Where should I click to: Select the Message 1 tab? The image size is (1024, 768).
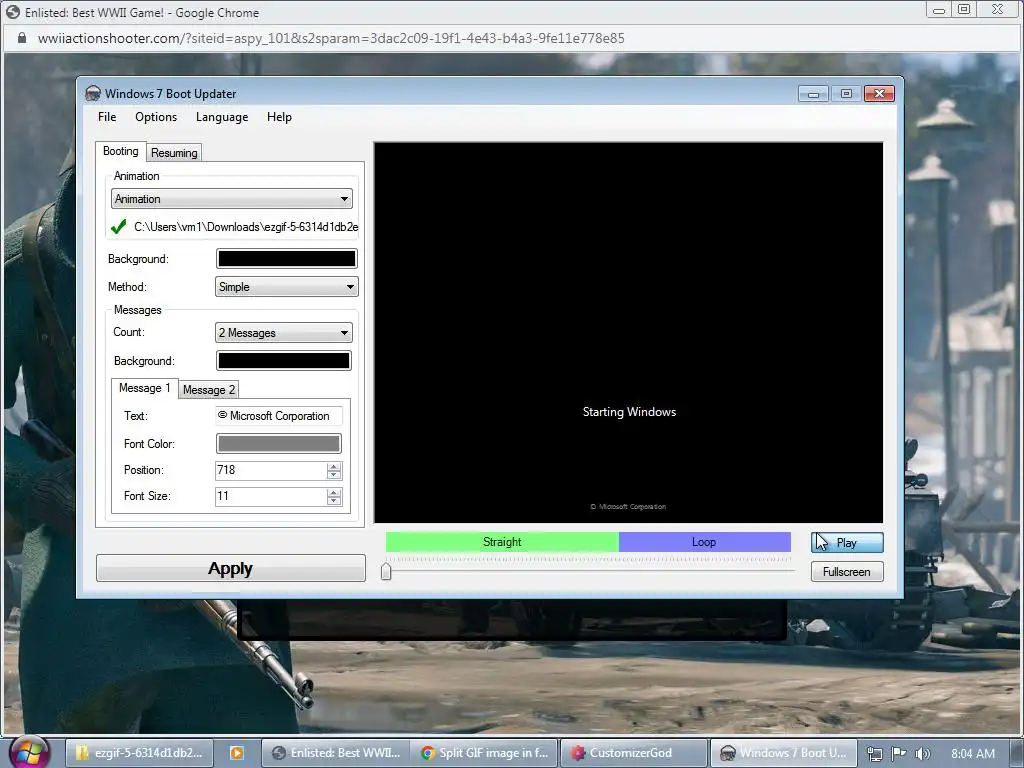[144, 388]
